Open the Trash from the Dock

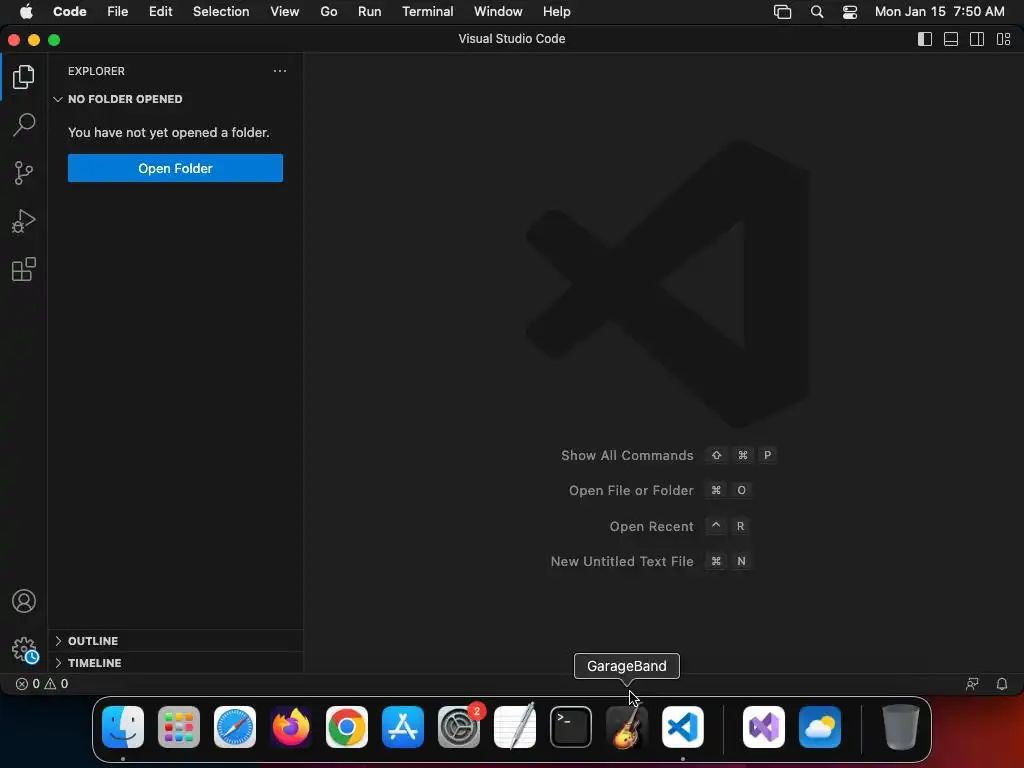click(x=901, y=727)
